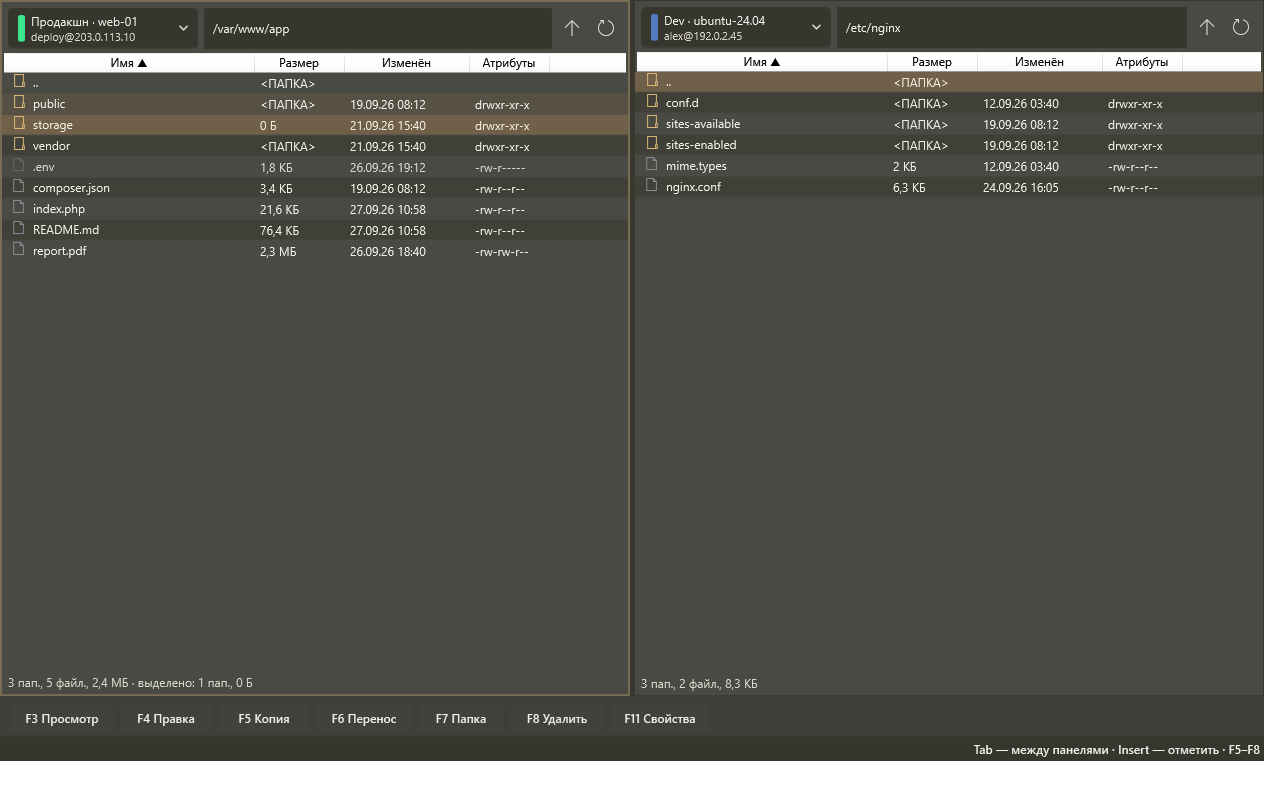The image size is (1280, 800).
Task: Click the parent folder icon in right panel
Action: (x=652, y=81)
